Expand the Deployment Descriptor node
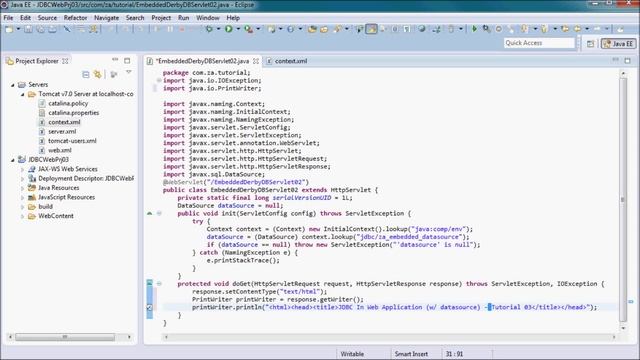Viewport: 640px width, 360px height. 23,179
